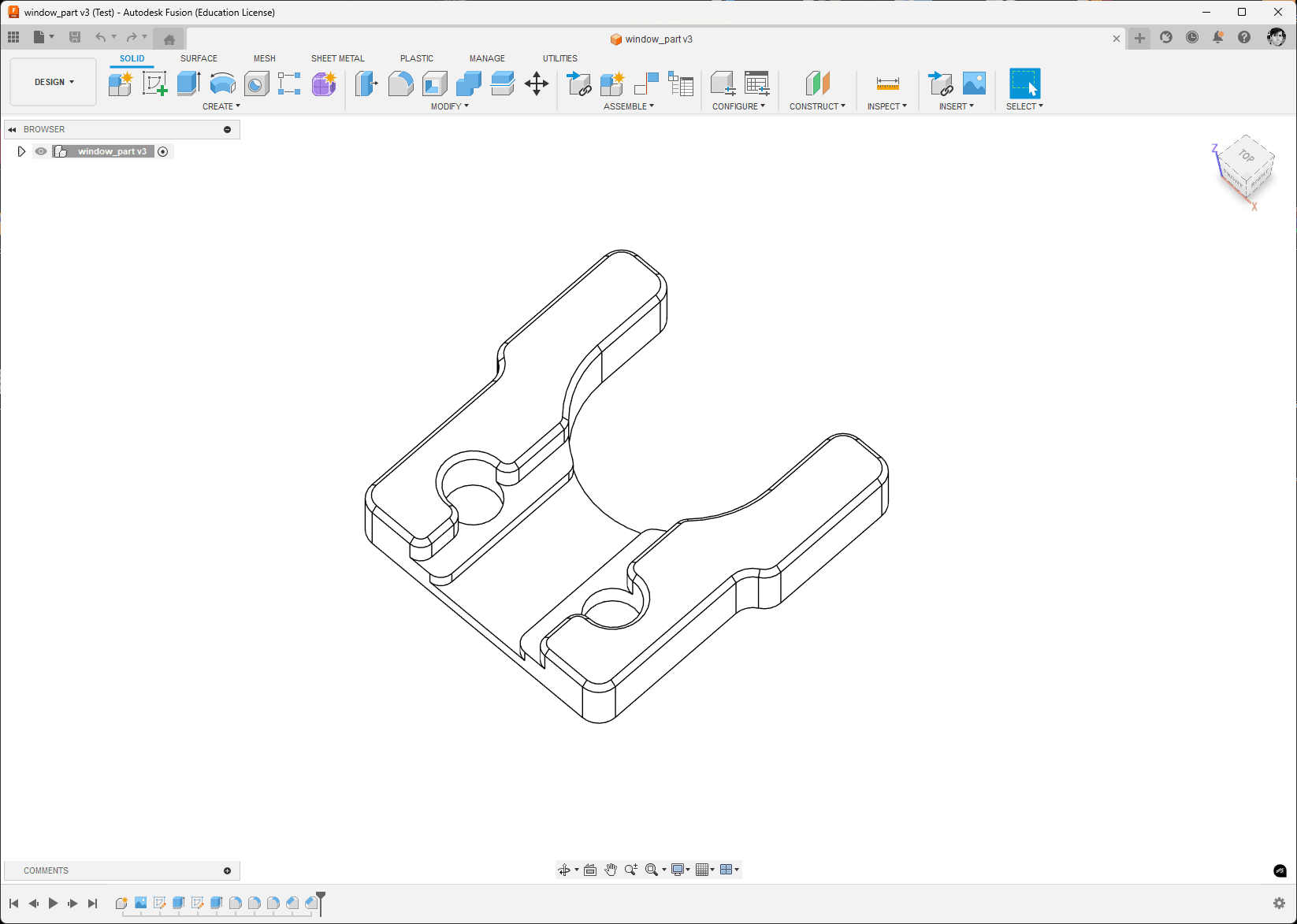1297x924 pixels.
Task: Open the CONFIGURE dropdown menu
Action: pyautogui.click(x=738, y=106)
